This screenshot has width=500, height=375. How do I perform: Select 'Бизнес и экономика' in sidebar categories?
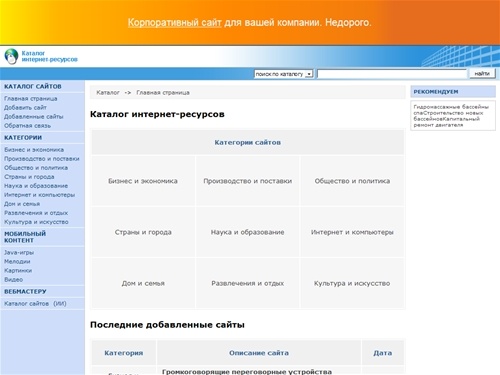click(x=34, y=150)
